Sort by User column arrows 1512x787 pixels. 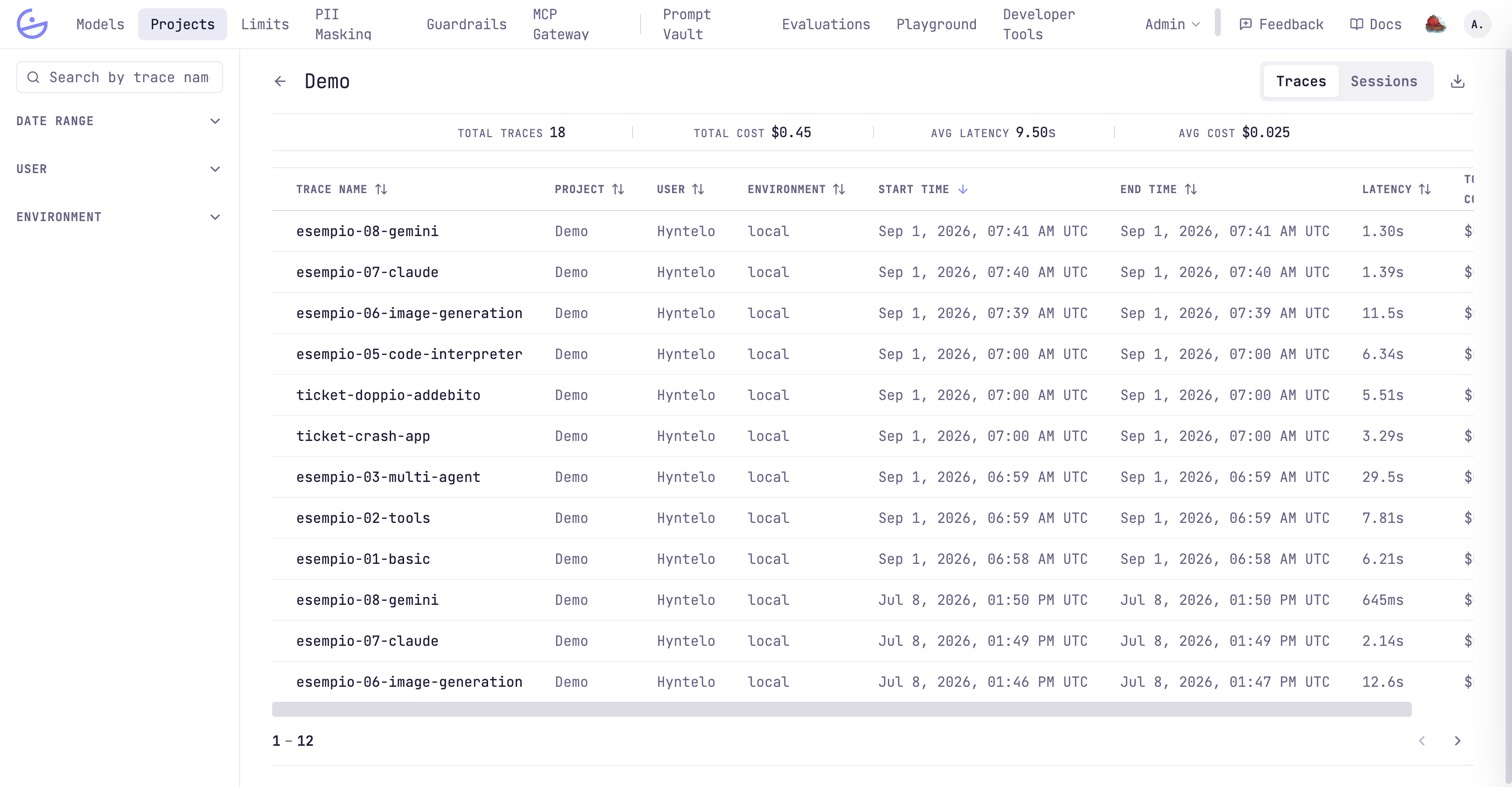pyautogui.click(x=698, y=189)
